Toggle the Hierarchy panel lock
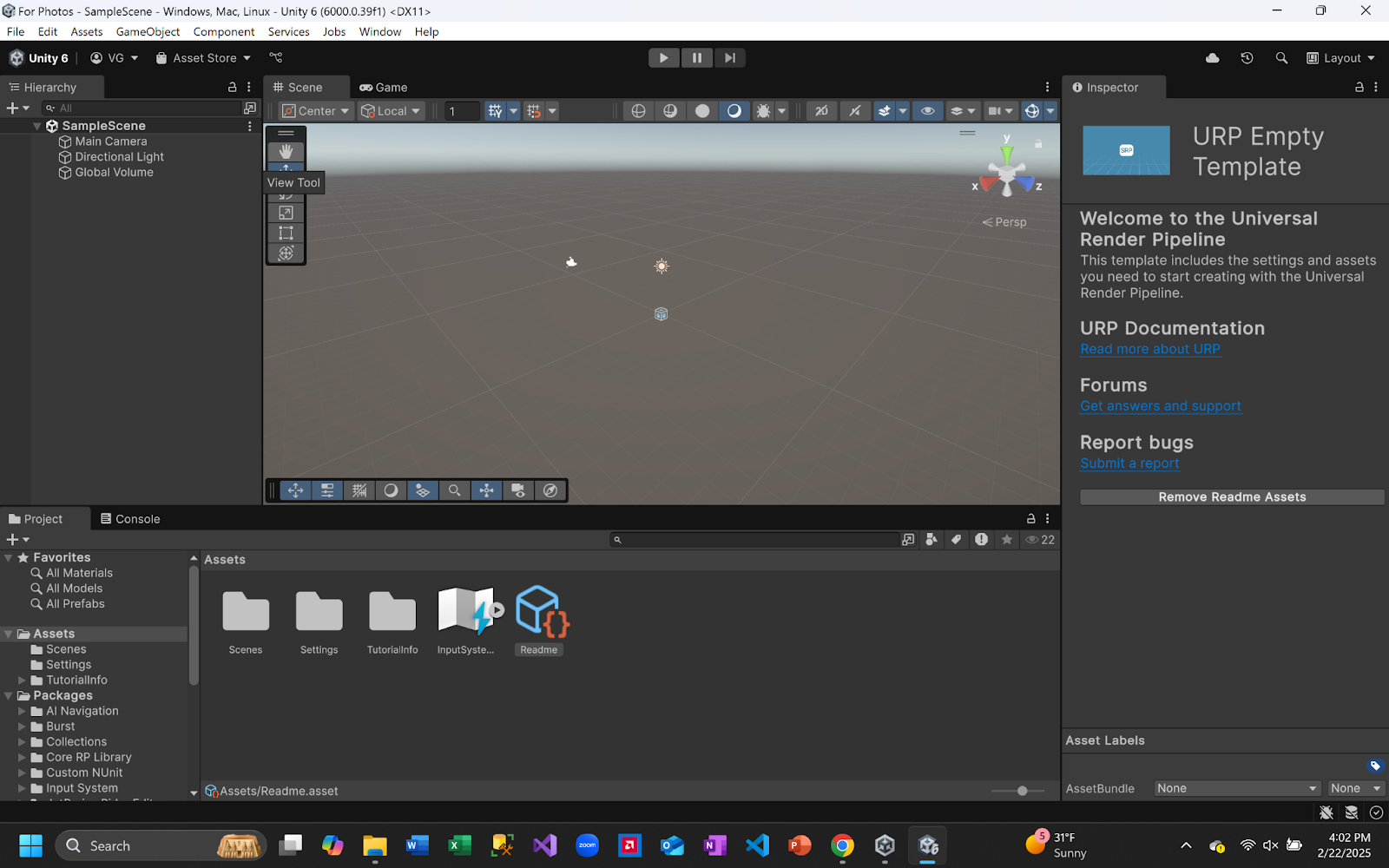The width and height of the screenshot is (1389, 868). tap(232, 87)
